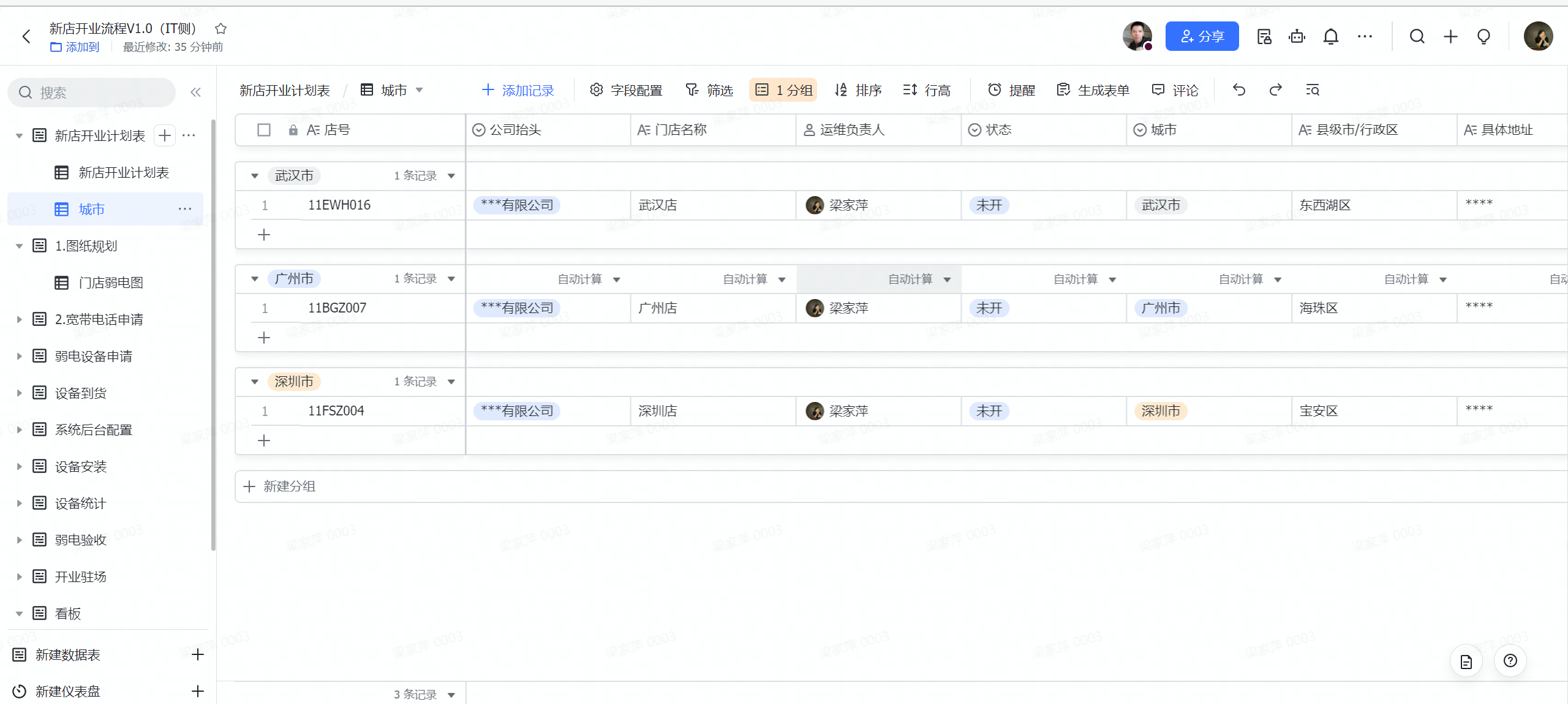Add a row under the 深圳市 group
The width and height of the screenshot is (1568, 704).
pos(264,441)
